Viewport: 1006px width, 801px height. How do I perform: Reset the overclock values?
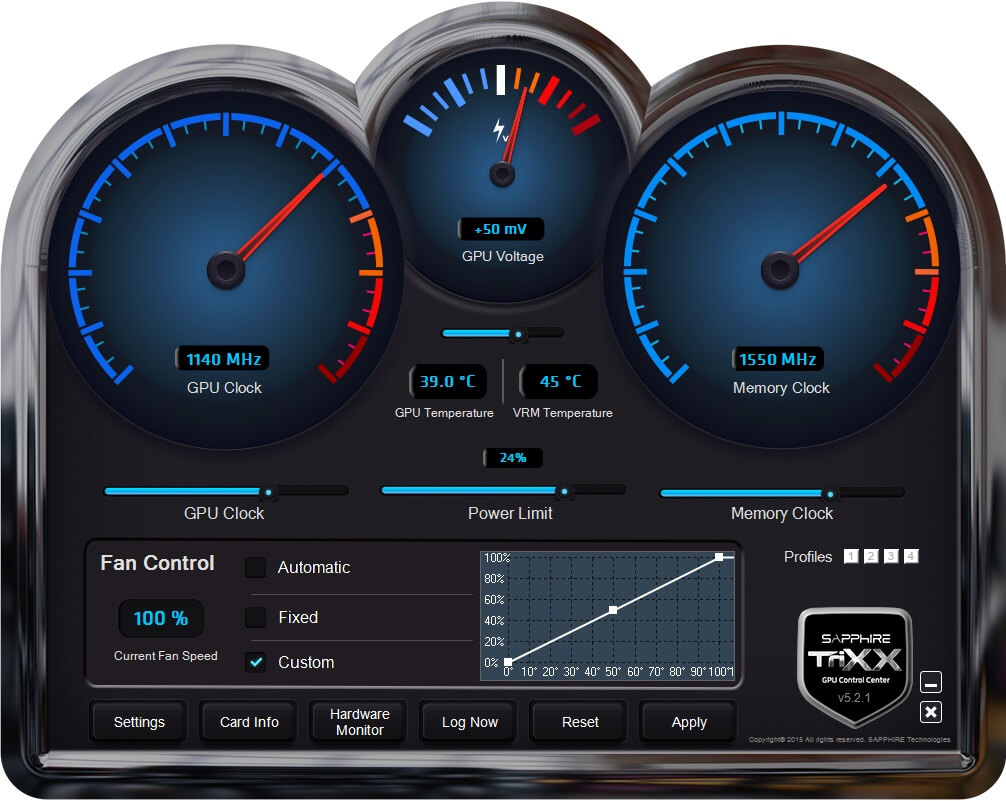[x=580, y=722]
